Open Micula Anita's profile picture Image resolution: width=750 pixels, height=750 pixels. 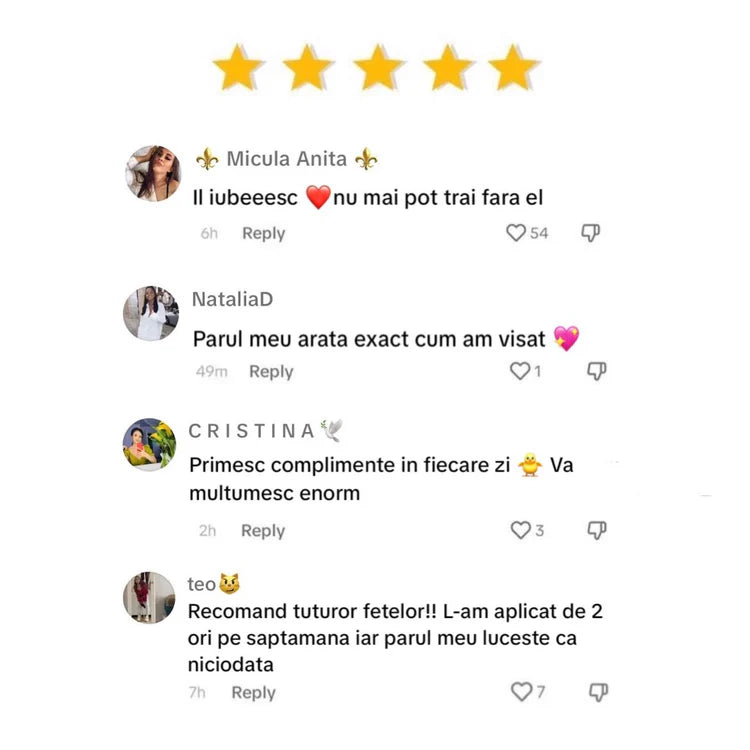click(153, 173)
